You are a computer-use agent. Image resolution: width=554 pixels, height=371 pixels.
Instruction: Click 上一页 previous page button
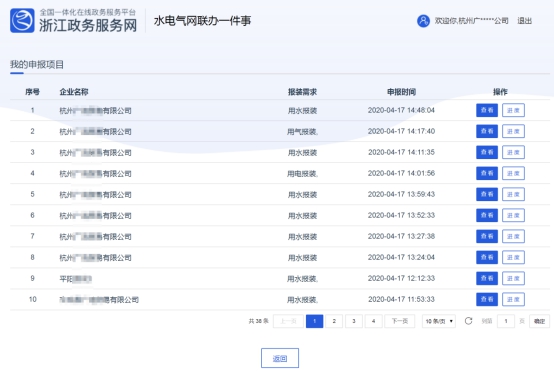point(288,321)
